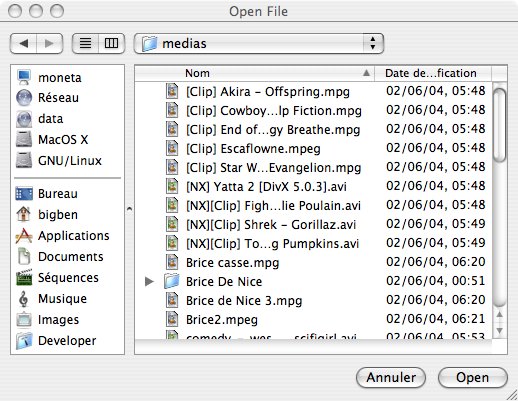The width and height of the screenshot is (518, 401).
Task: Select the [Clip] Escaflowne.mpeg file
Action: coord(313,148)
